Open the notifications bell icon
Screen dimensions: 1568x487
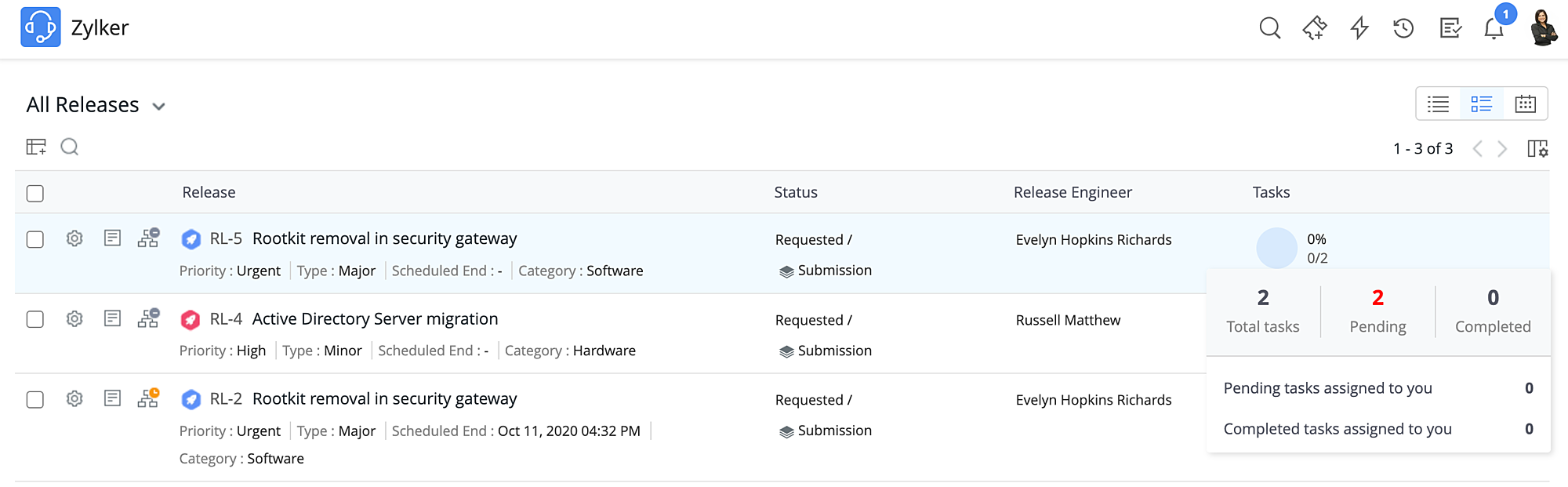tap(1494, 29)
